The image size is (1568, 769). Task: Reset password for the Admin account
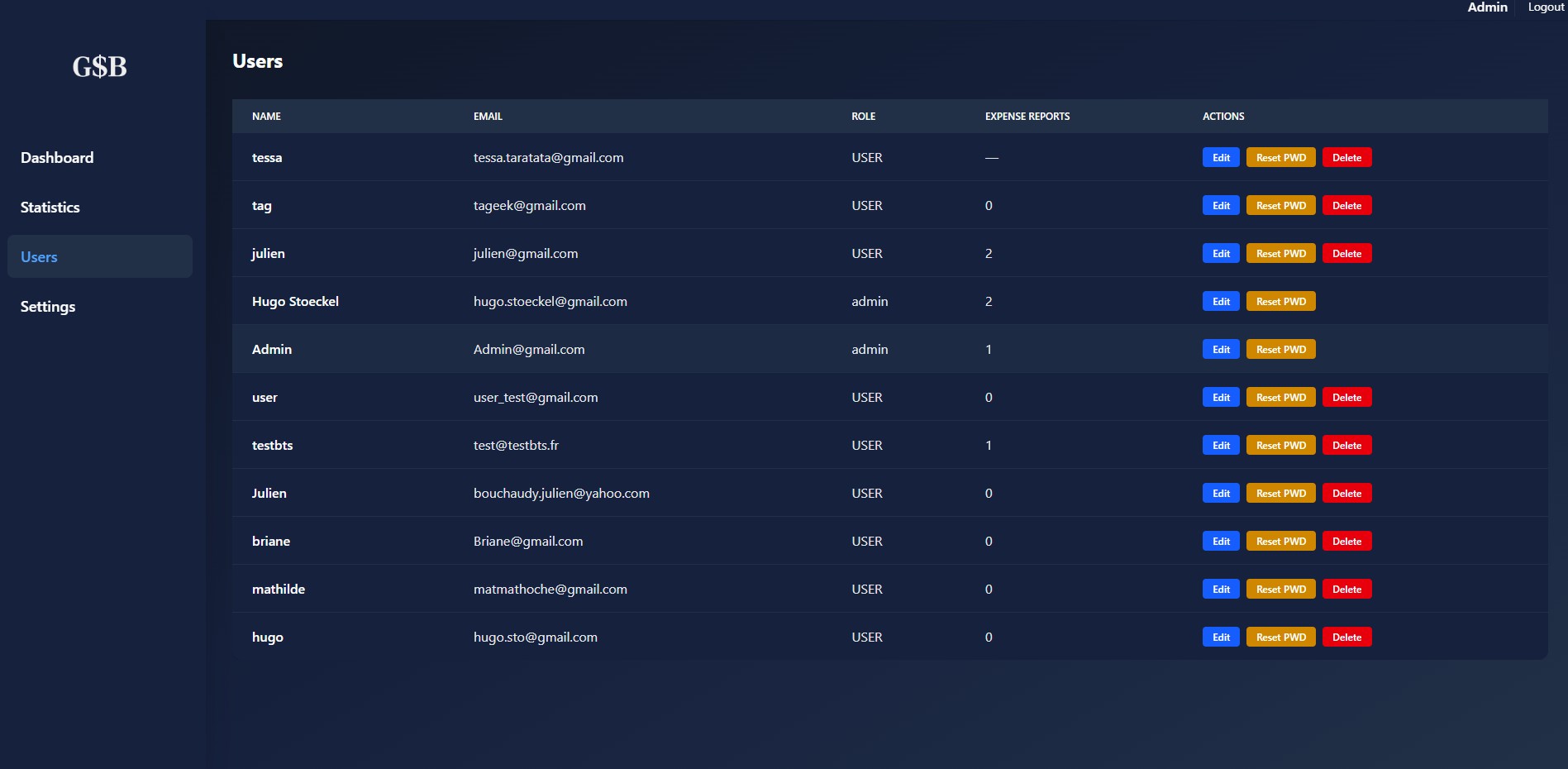point(1280,350)
